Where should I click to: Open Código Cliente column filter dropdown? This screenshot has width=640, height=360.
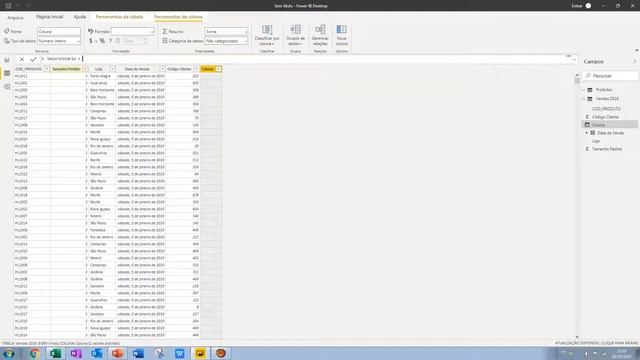(x=196, y=69)
